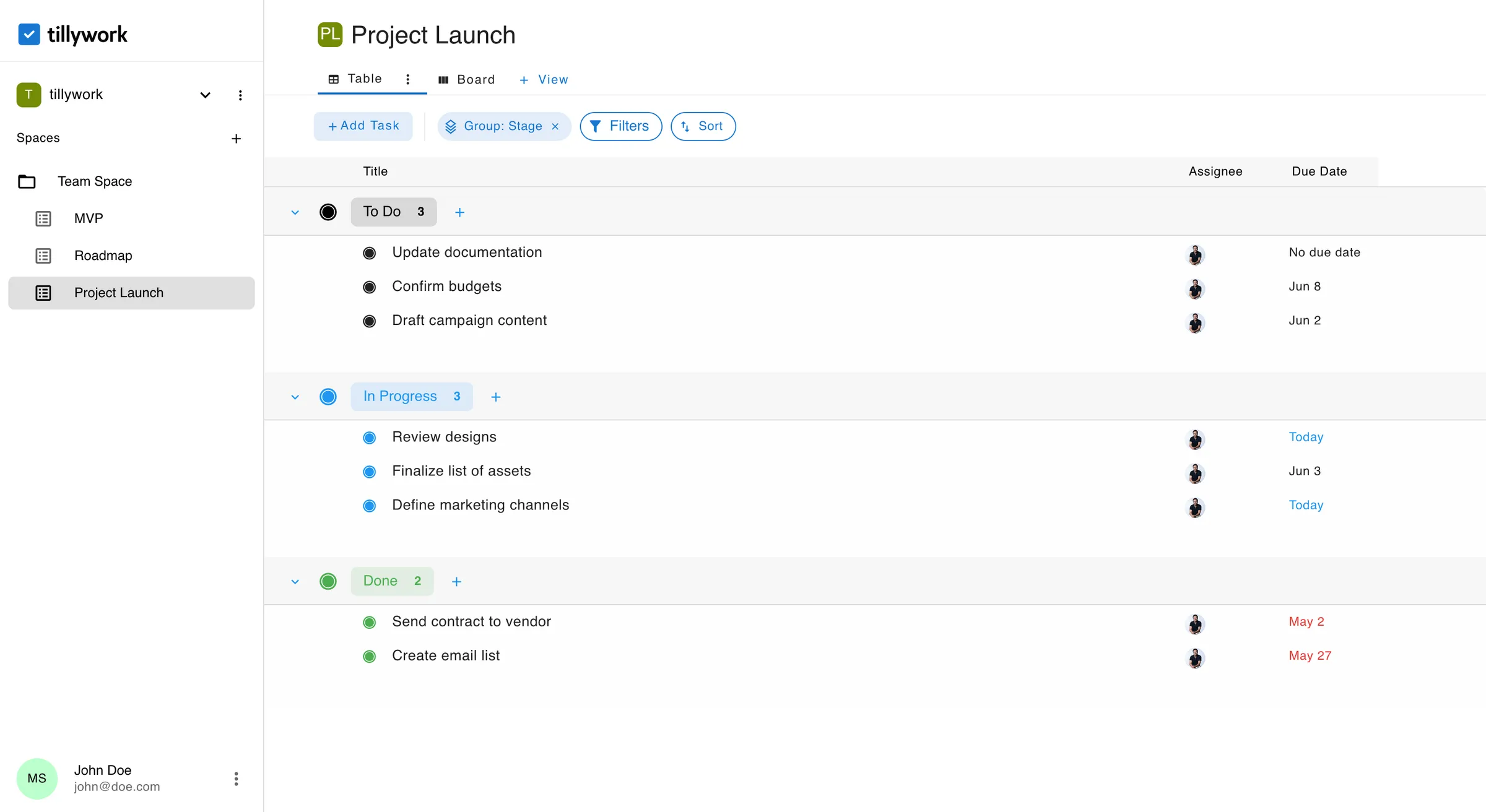Collapse the To Do group
This screenshot has height=812, width=1486.
(x=295, y=212)
